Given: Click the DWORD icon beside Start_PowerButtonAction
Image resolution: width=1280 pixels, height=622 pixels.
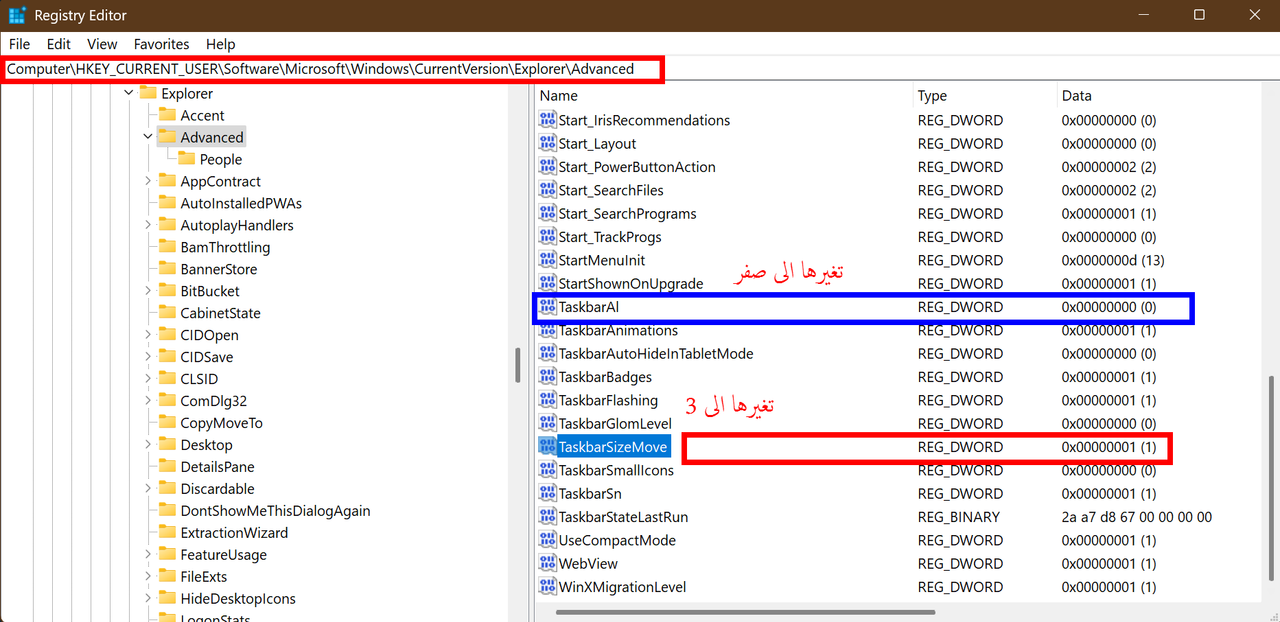Looking at the screenshot, I should [547, 167].
